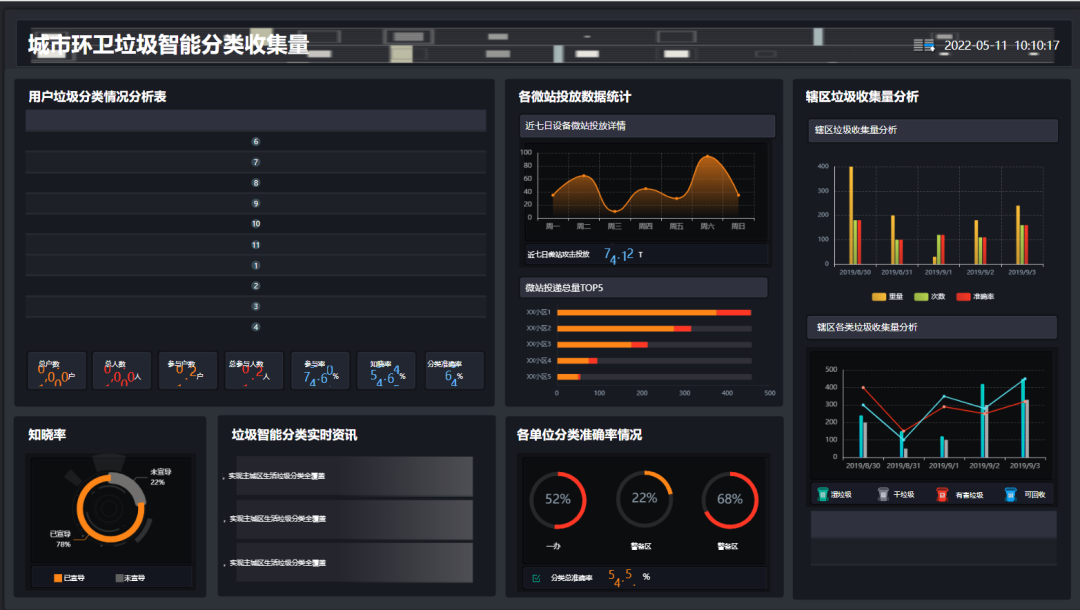Toggle the 次数 green legend entry
Image resolution: width=1080 pixels, height=610 pixels.
point(930,297)
